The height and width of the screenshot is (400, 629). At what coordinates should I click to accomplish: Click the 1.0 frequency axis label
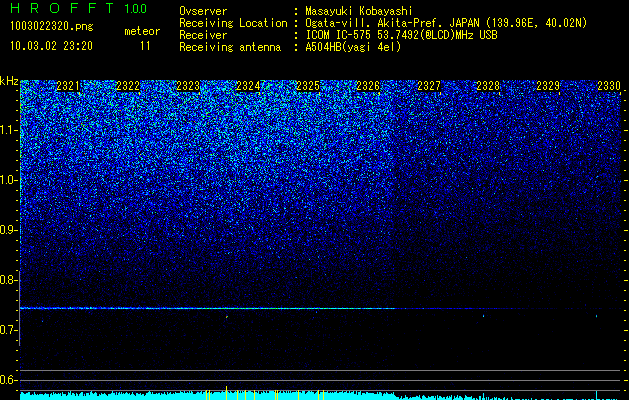(9, 180)
